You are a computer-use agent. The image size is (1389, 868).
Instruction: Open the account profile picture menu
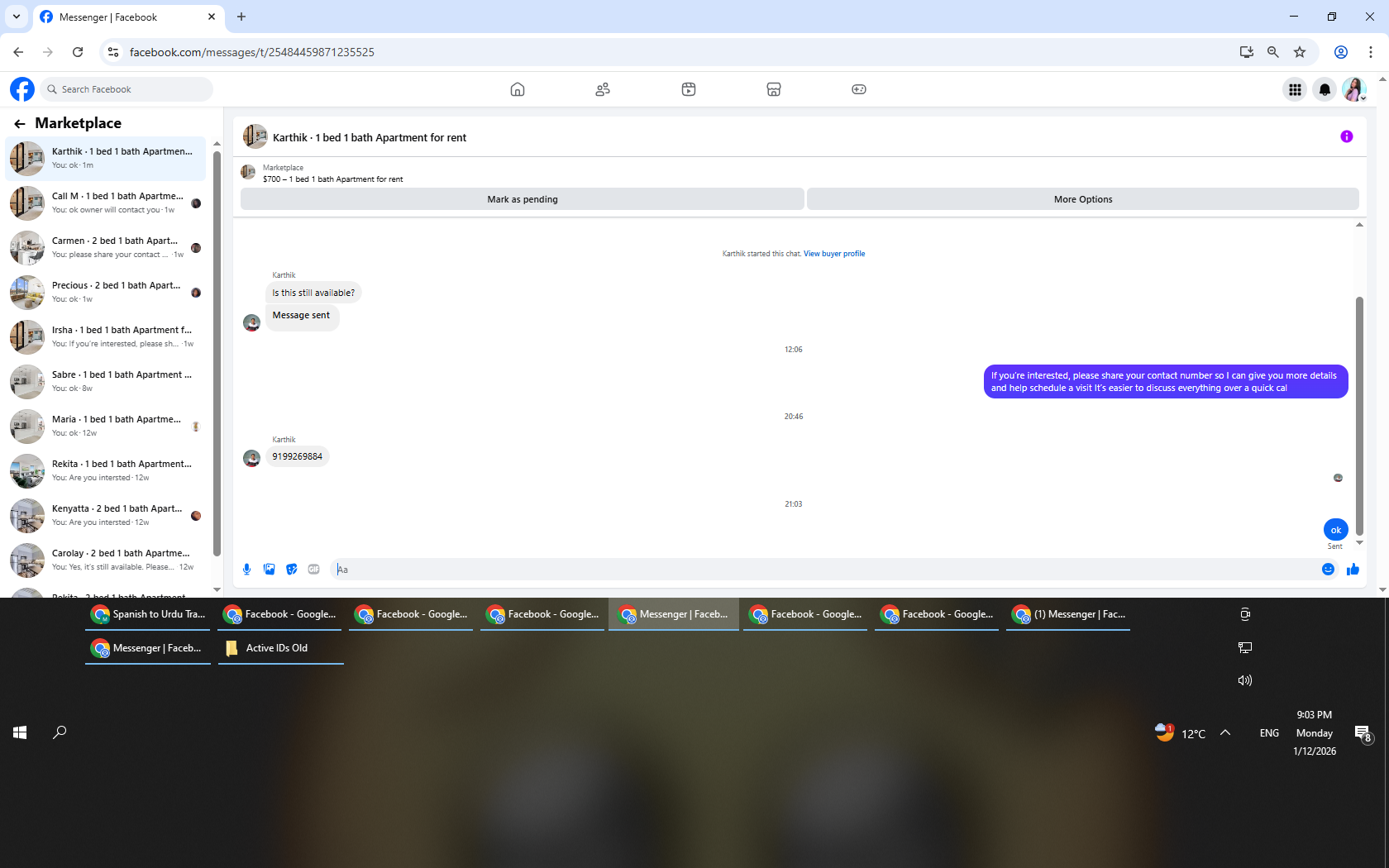1354,89
